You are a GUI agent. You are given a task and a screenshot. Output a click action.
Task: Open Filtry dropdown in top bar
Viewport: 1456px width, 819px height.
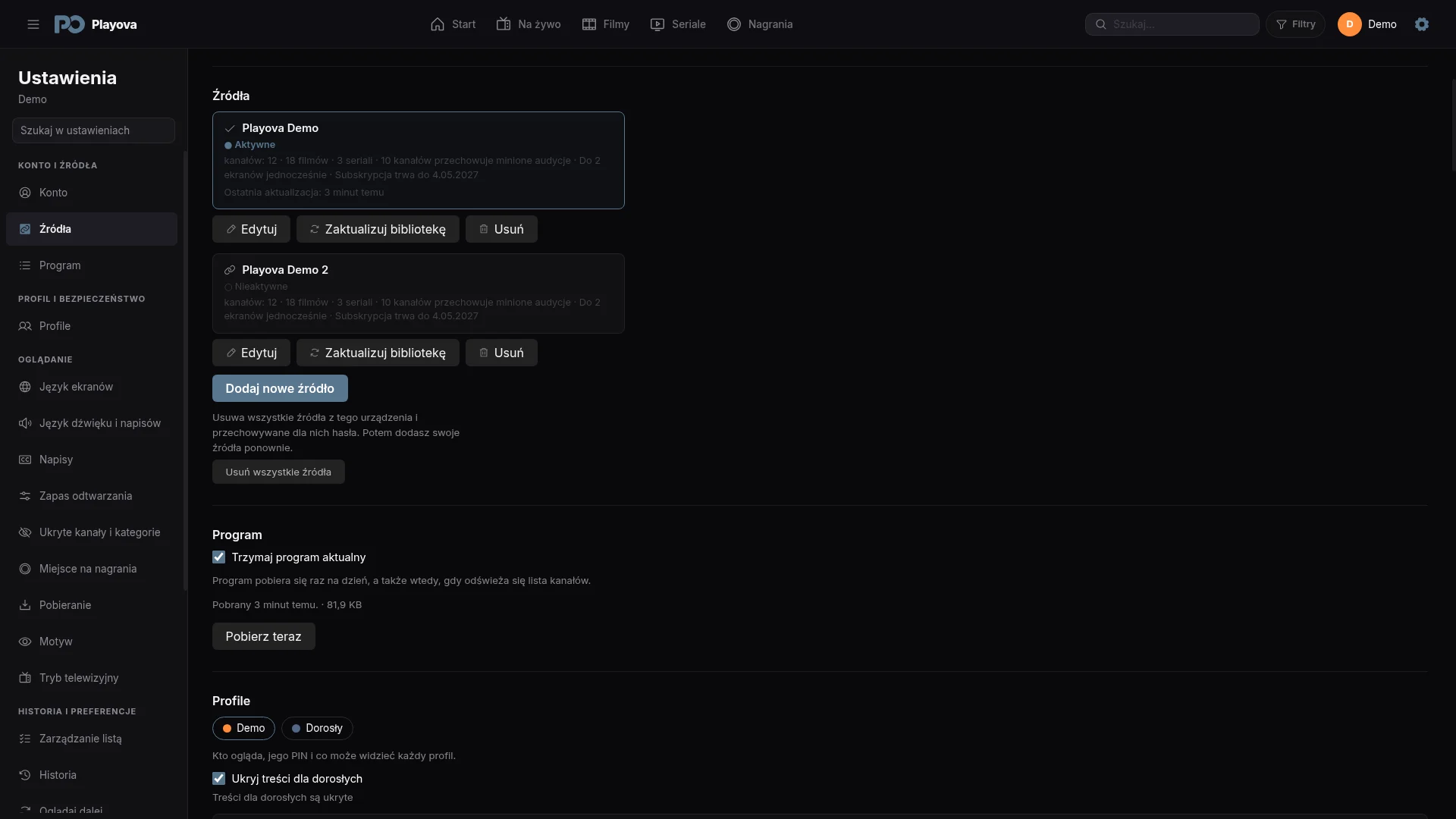(x=1295, y=24)
